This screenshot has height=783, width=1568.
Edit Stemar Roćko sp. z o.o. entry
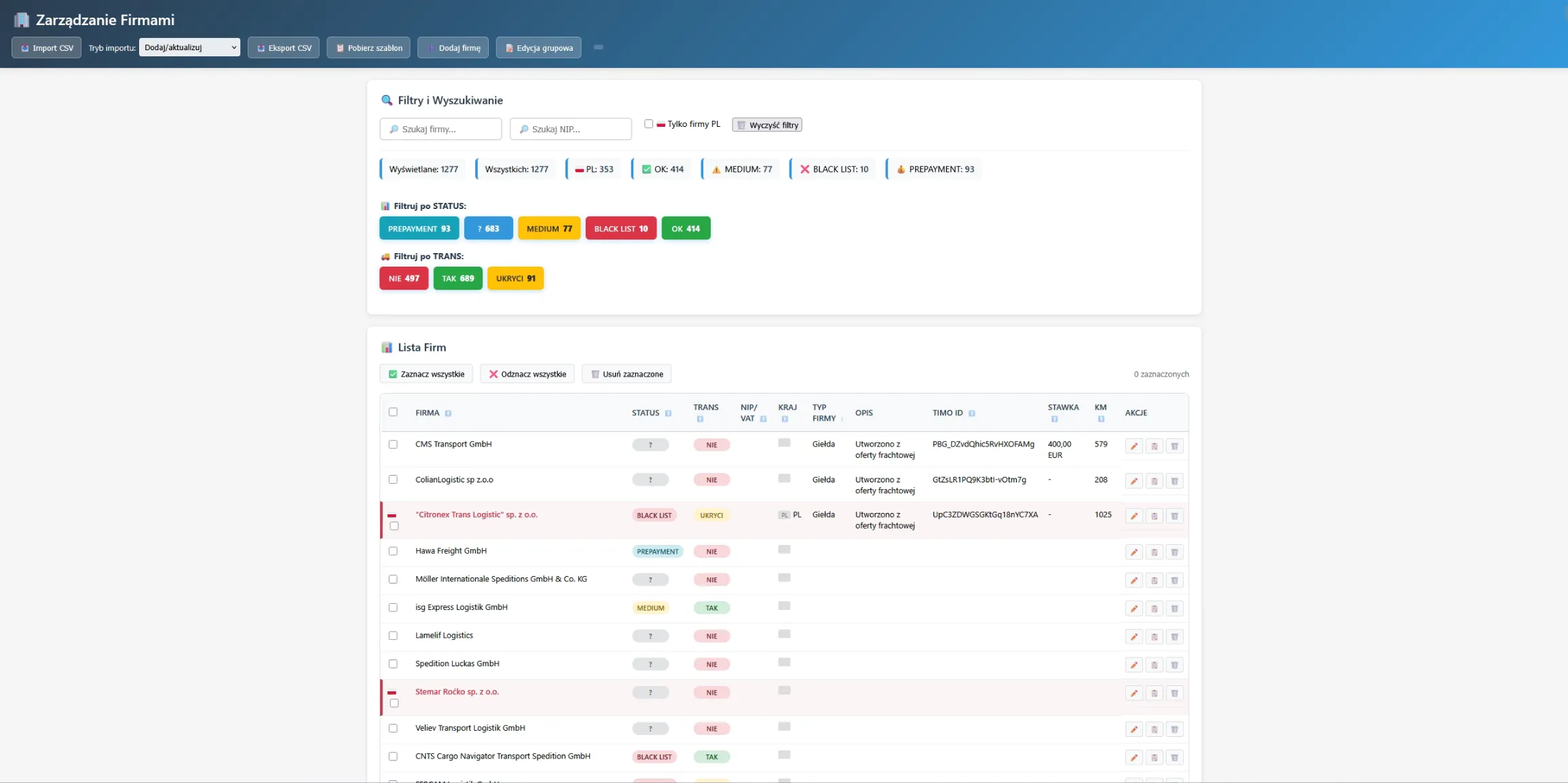[1134, 693]
